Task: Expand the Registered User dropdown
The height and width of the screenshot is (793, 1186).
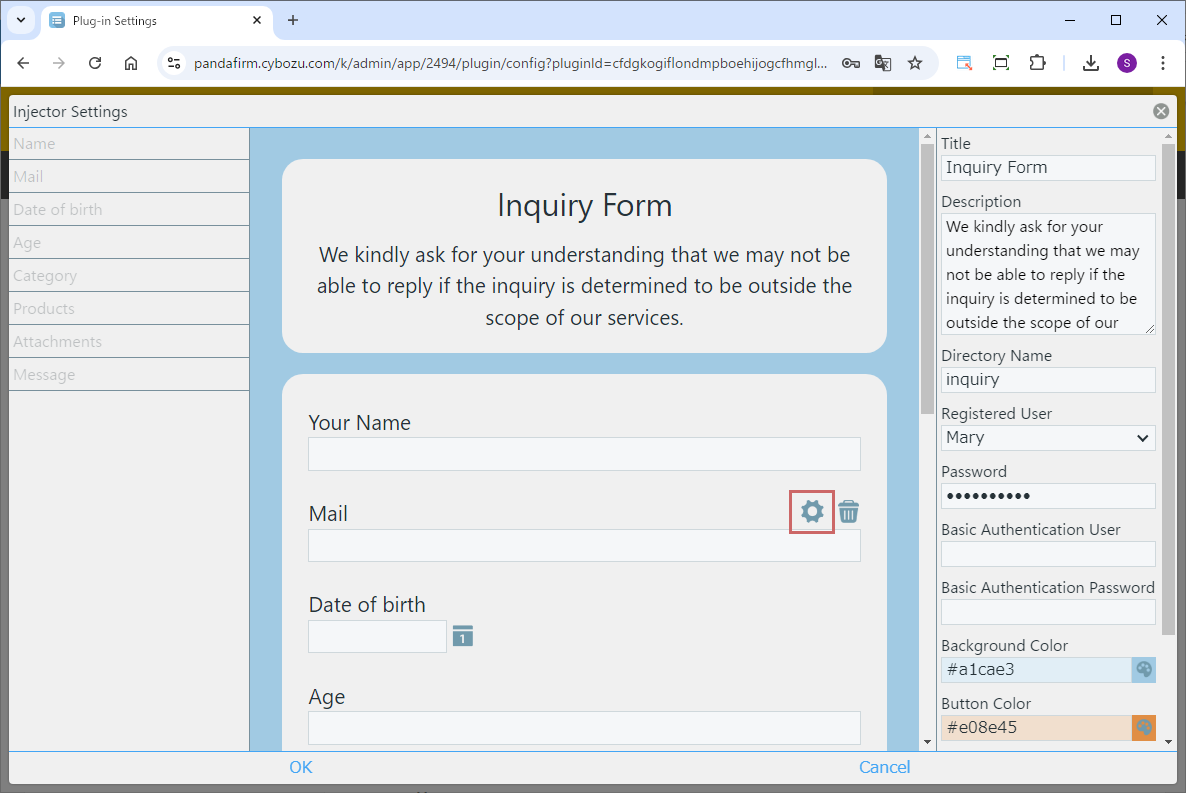Action: (1048, 437)
